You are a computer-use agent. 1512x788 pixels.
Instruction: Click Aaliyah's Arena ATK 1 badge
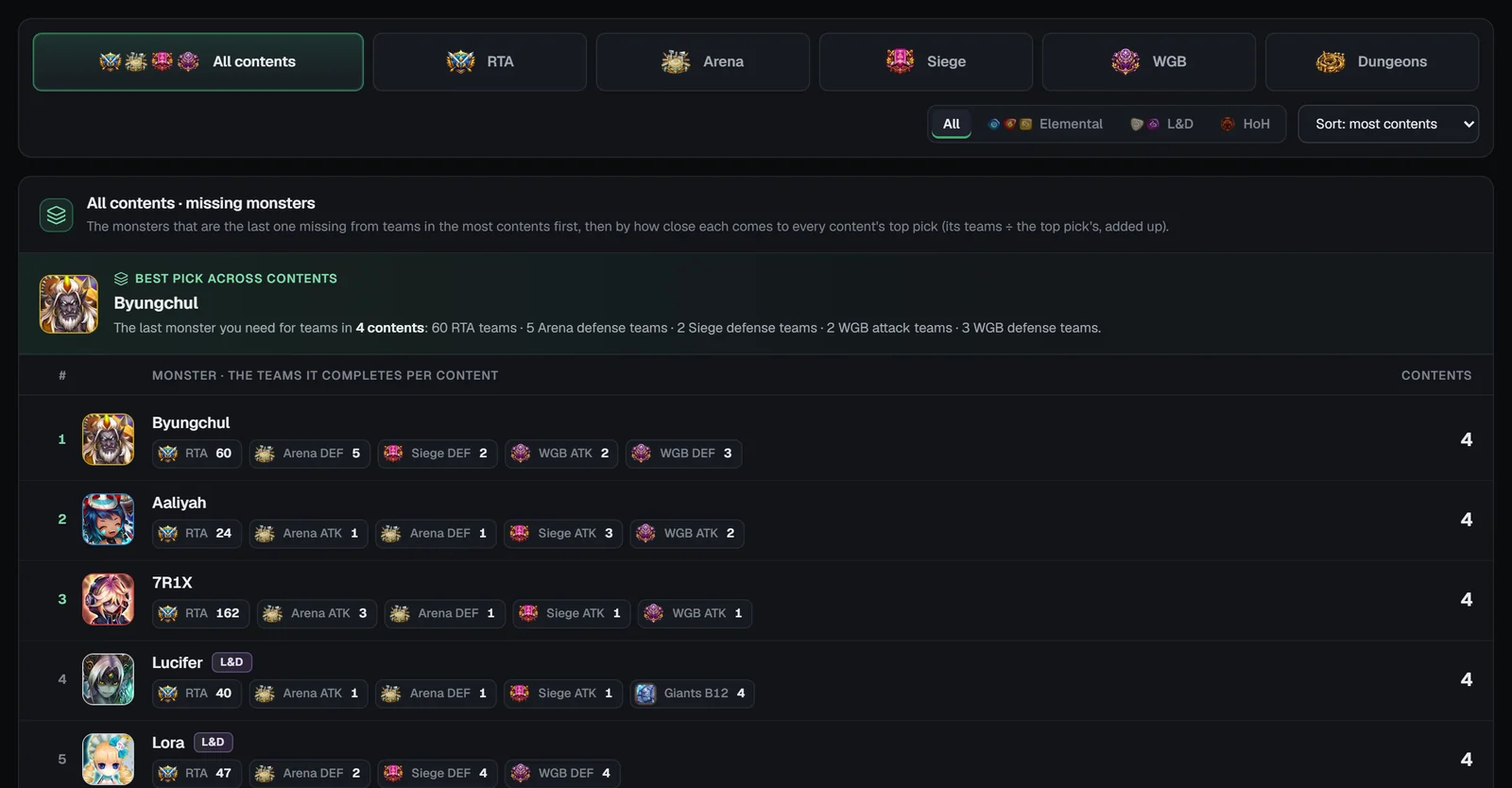(309, 534)
